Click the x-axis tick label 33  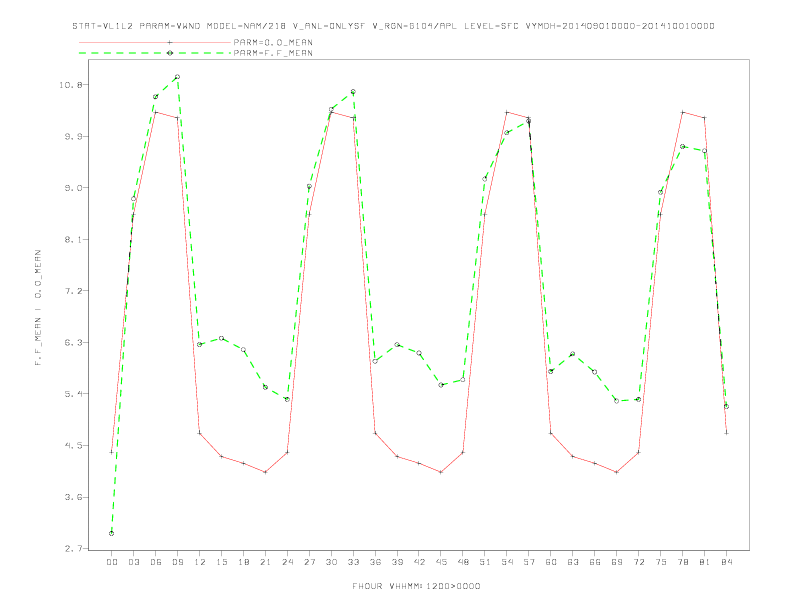pyautogui.click(x=353, y=562)
